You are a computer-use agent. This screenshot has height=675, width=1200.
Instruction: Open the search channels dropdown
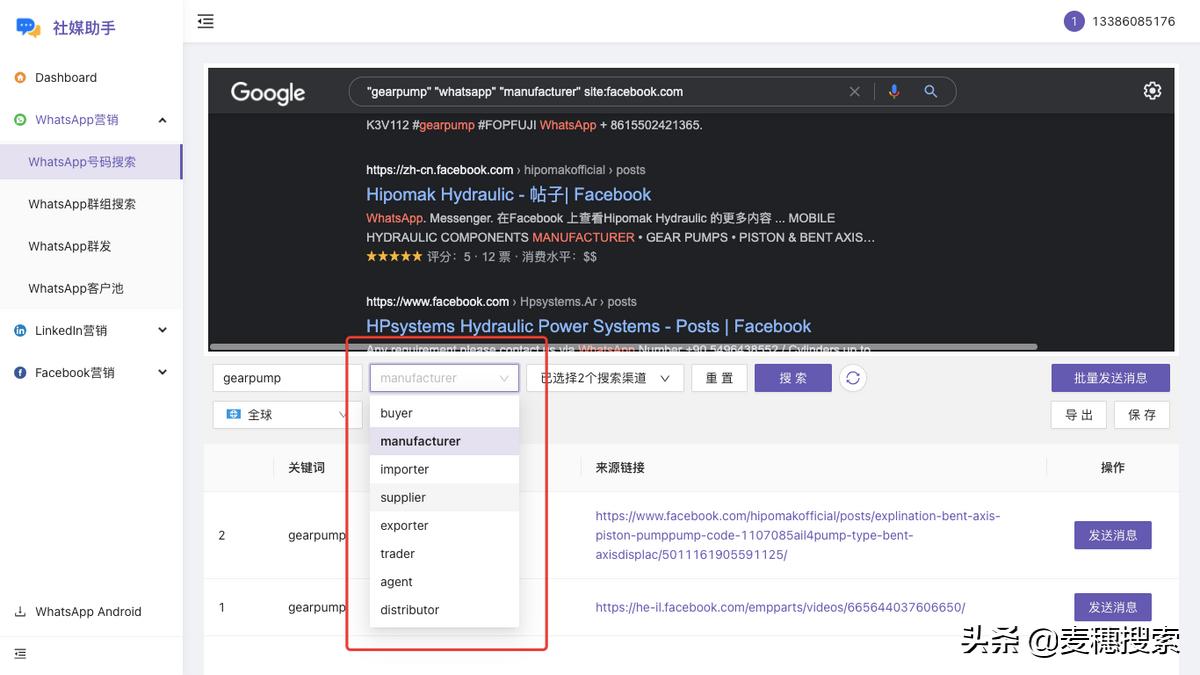tap(604, 378)
